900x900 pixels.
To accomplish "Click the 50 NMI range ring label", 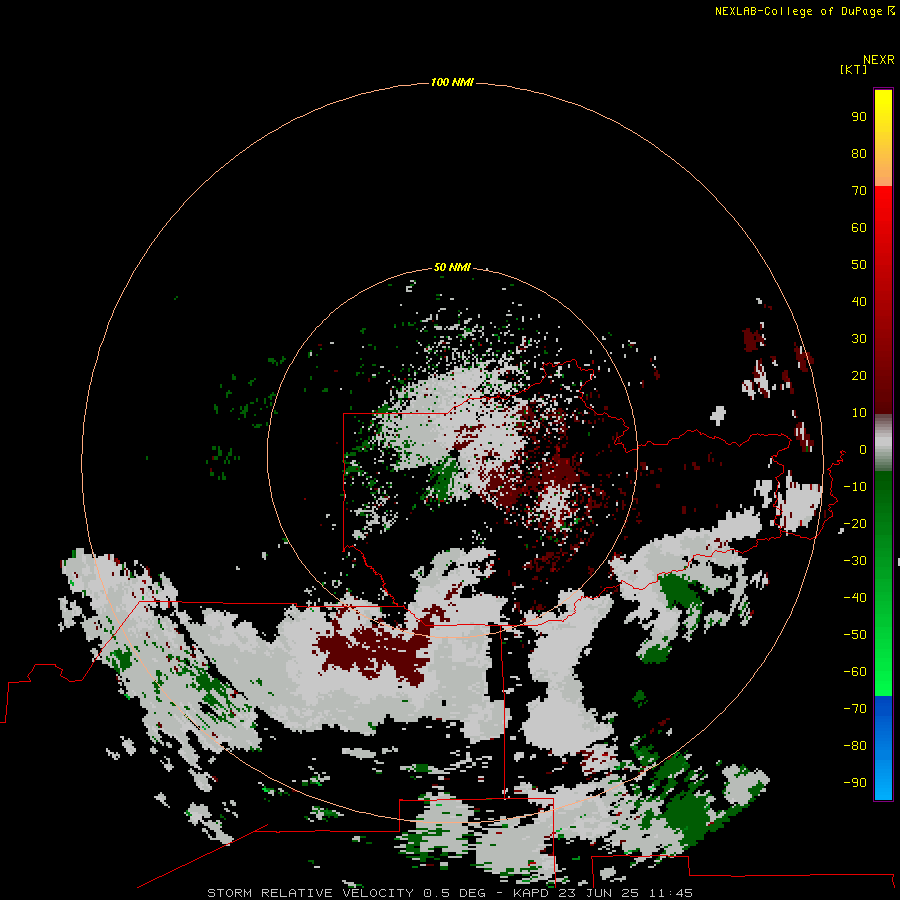I will pos(452,267).
